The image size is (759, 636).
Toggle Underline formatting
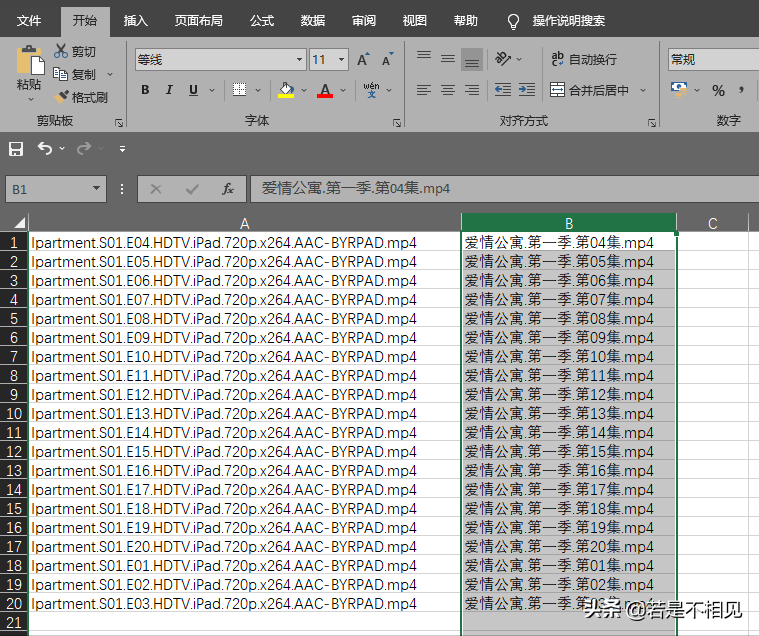point(193,90)
